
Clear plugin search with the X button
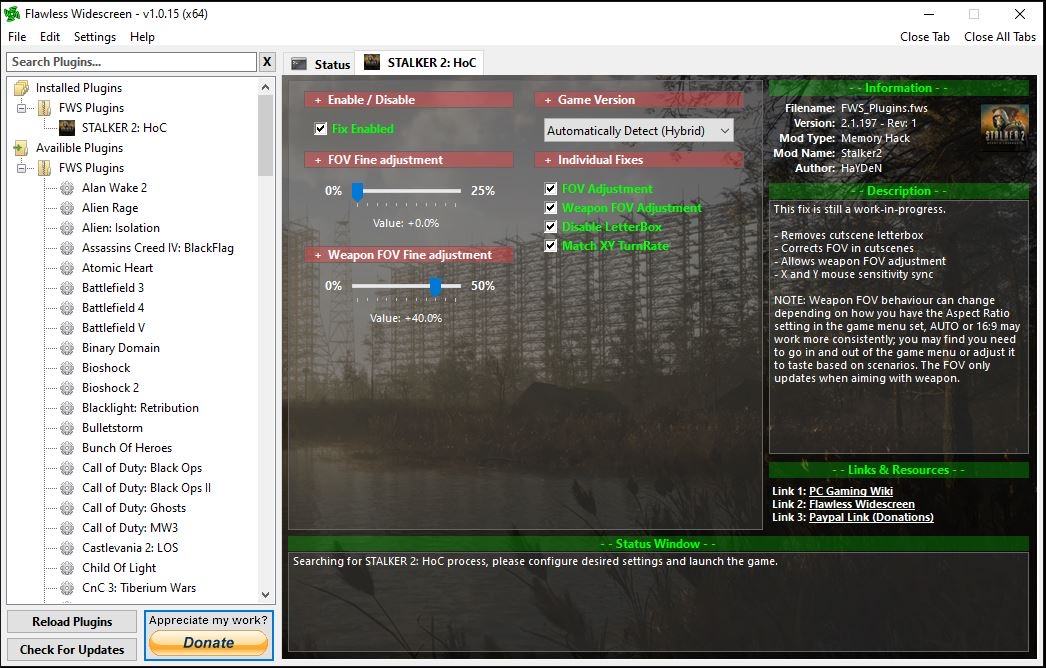267,61
